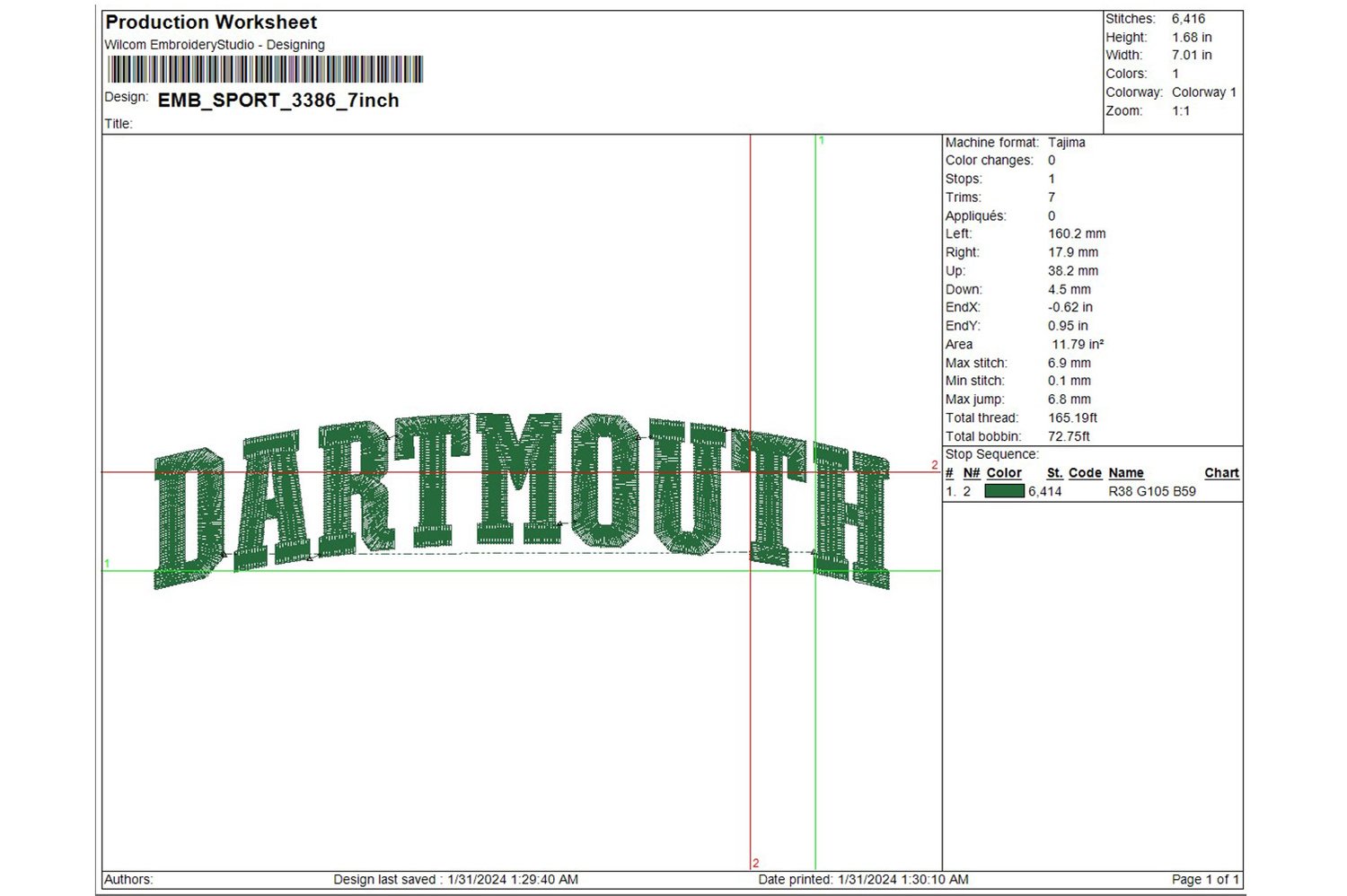Screen dimensions: 1347x896
Task: Select the Down value "4.5 mm"
Action: [x=1070, y=290]
